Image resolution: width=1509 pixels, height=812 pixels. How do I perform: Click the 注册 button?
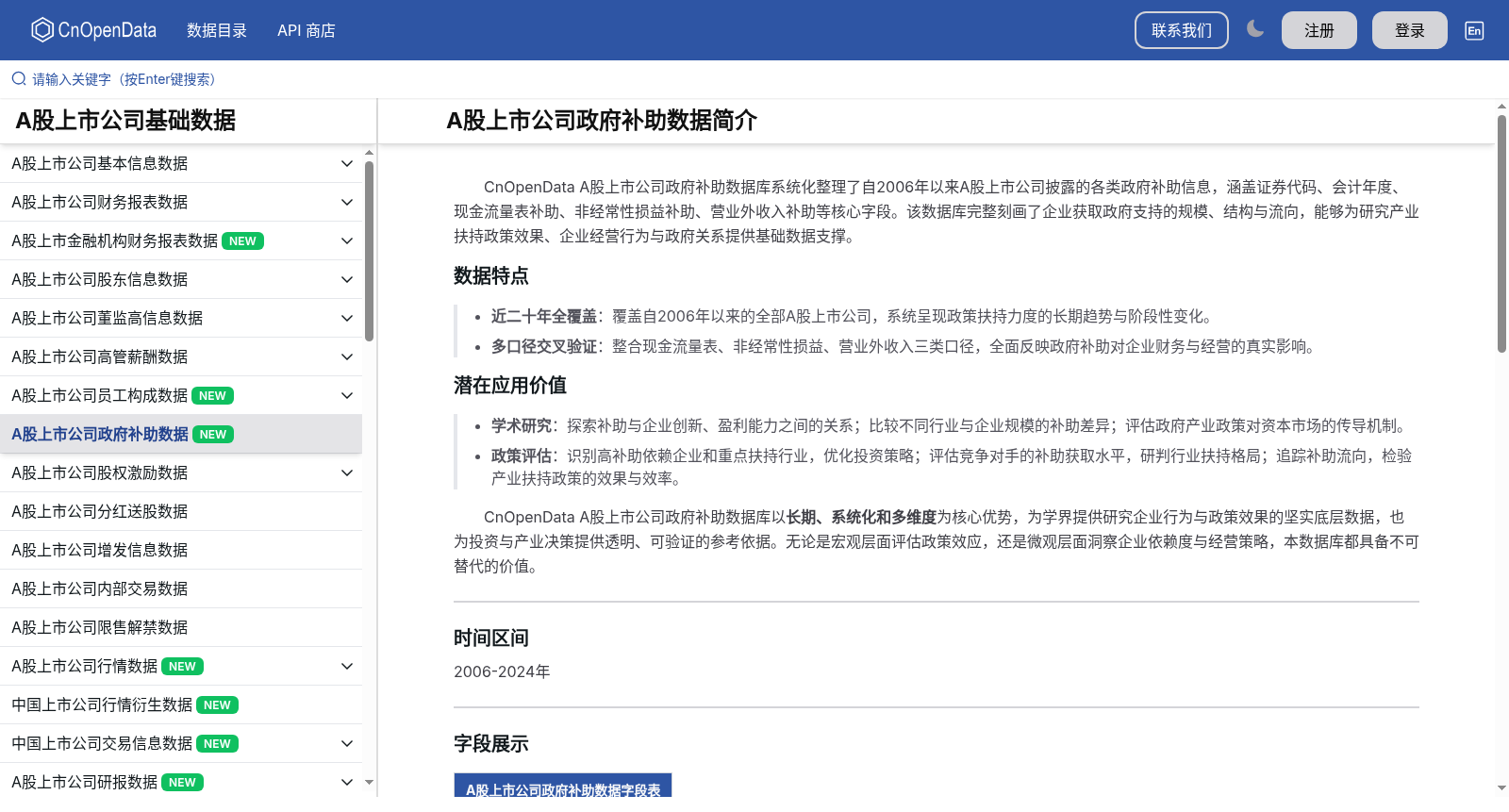tap(1319, 30)
